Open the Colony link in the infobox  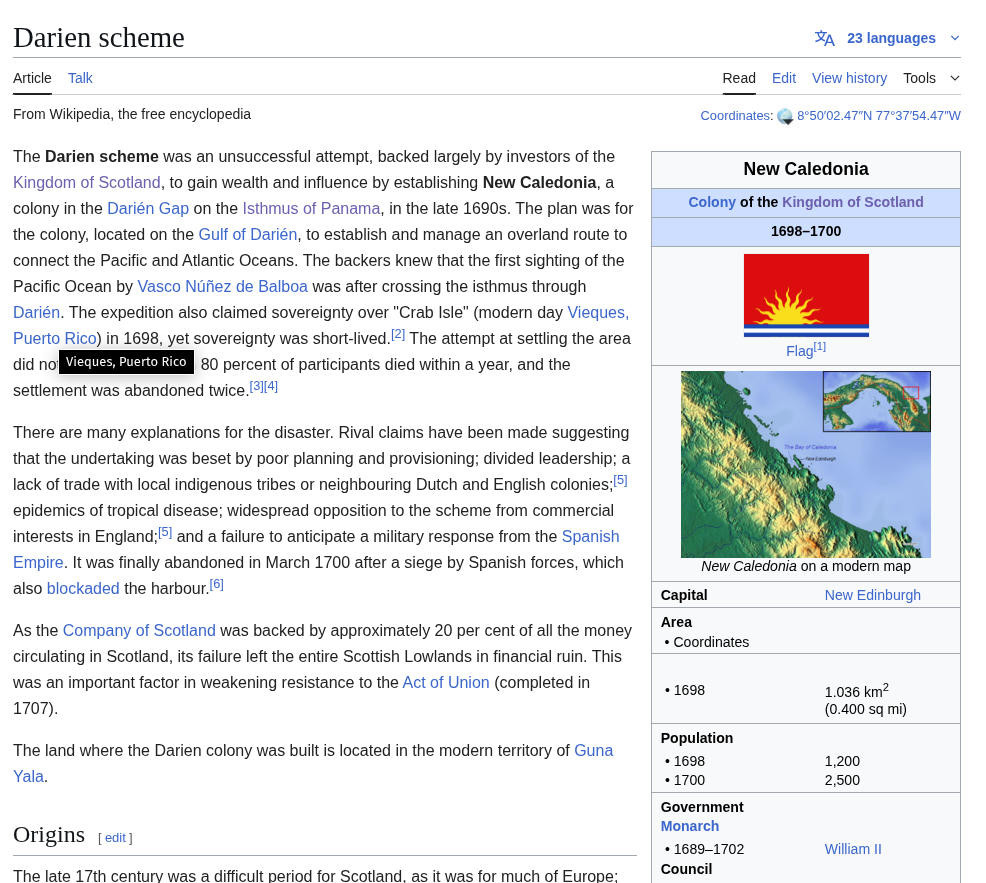tap(712, 202)
